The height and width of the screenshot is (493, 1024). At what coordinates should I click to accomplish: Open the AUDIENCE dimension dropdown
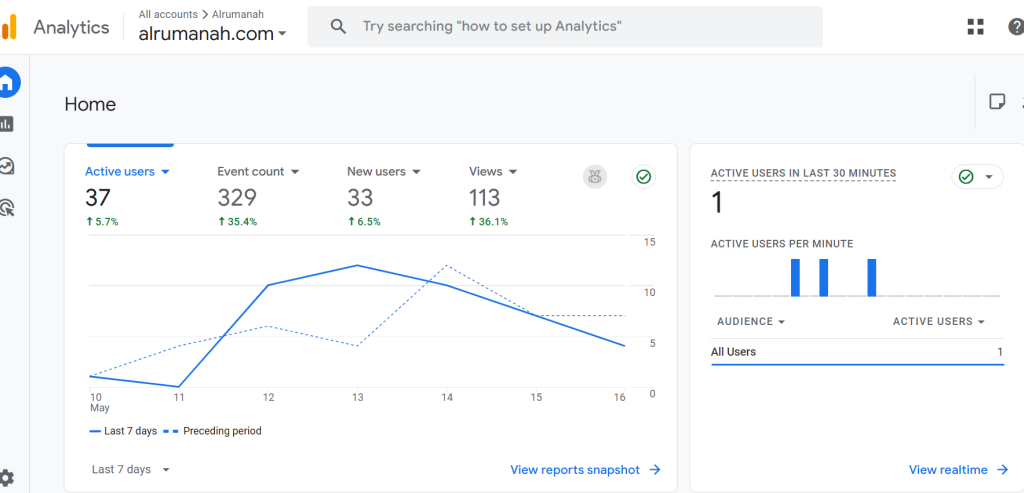point(751,321)
